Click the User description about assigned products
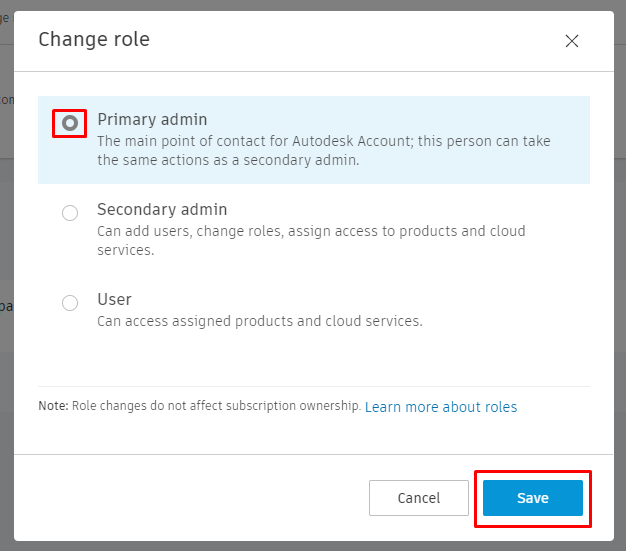The height and width of the screenshot is (551, 626). (x=259, y=321)
